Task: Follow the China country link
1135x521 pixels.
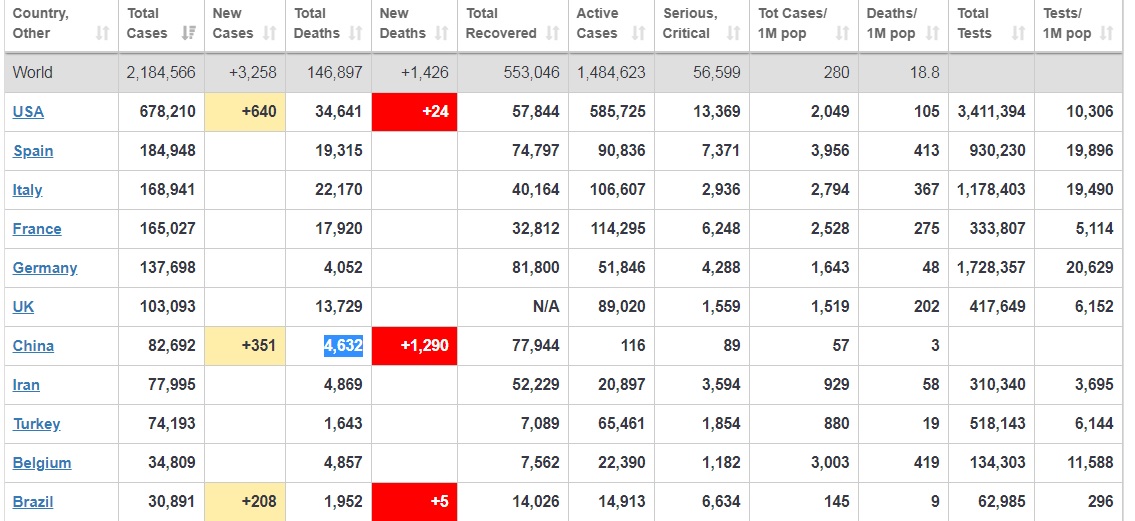Action: [33, 346]
